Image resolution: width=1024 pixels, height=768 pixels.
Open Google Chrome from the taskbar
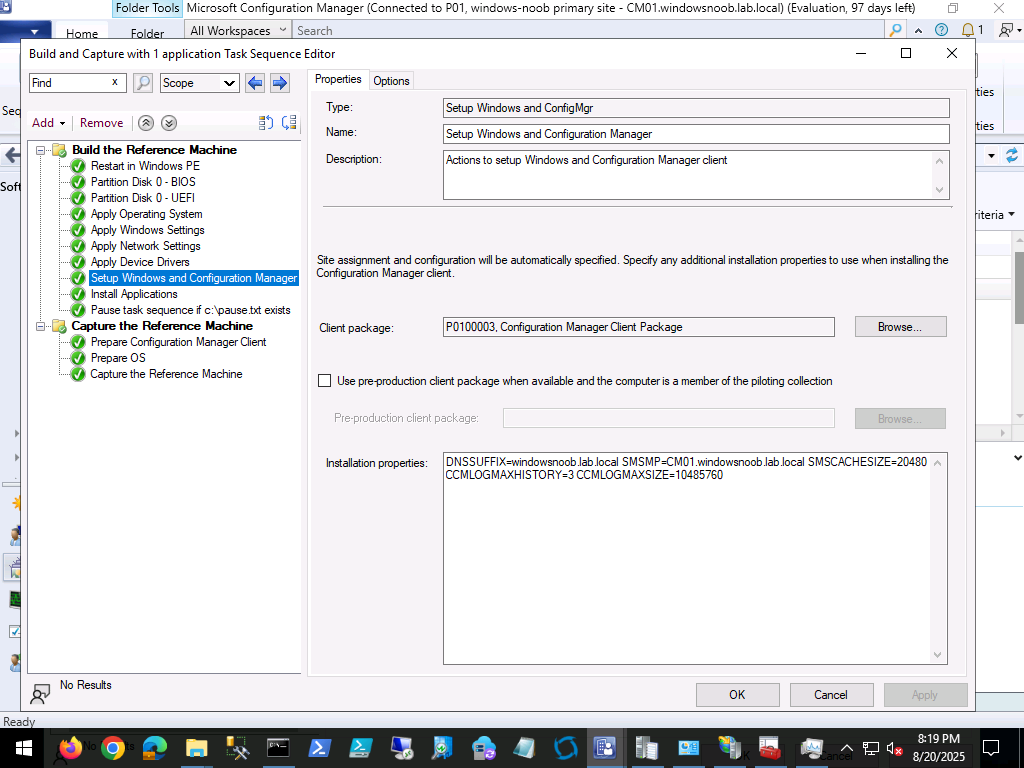tap(112, 747)
